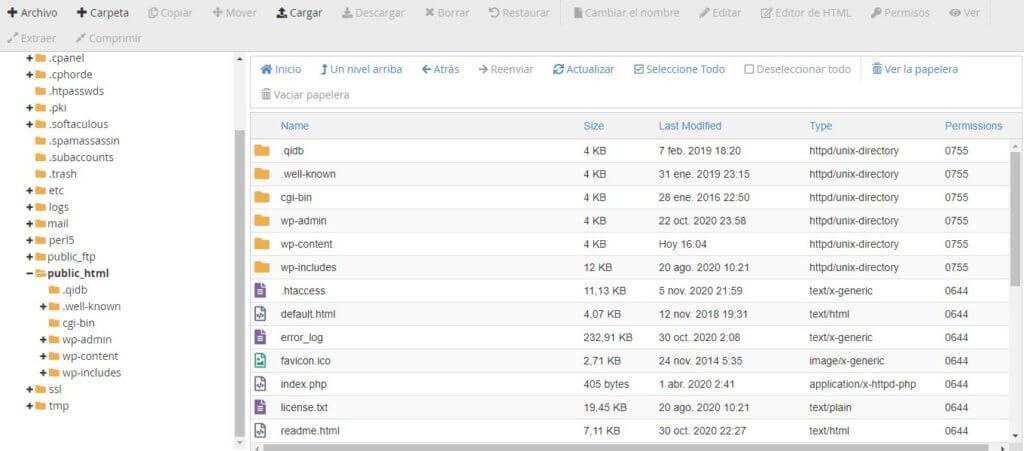1024x451 pixels.
Task: Click the Deseleccionar todo checkbox
Action: [x=749, y=69]
